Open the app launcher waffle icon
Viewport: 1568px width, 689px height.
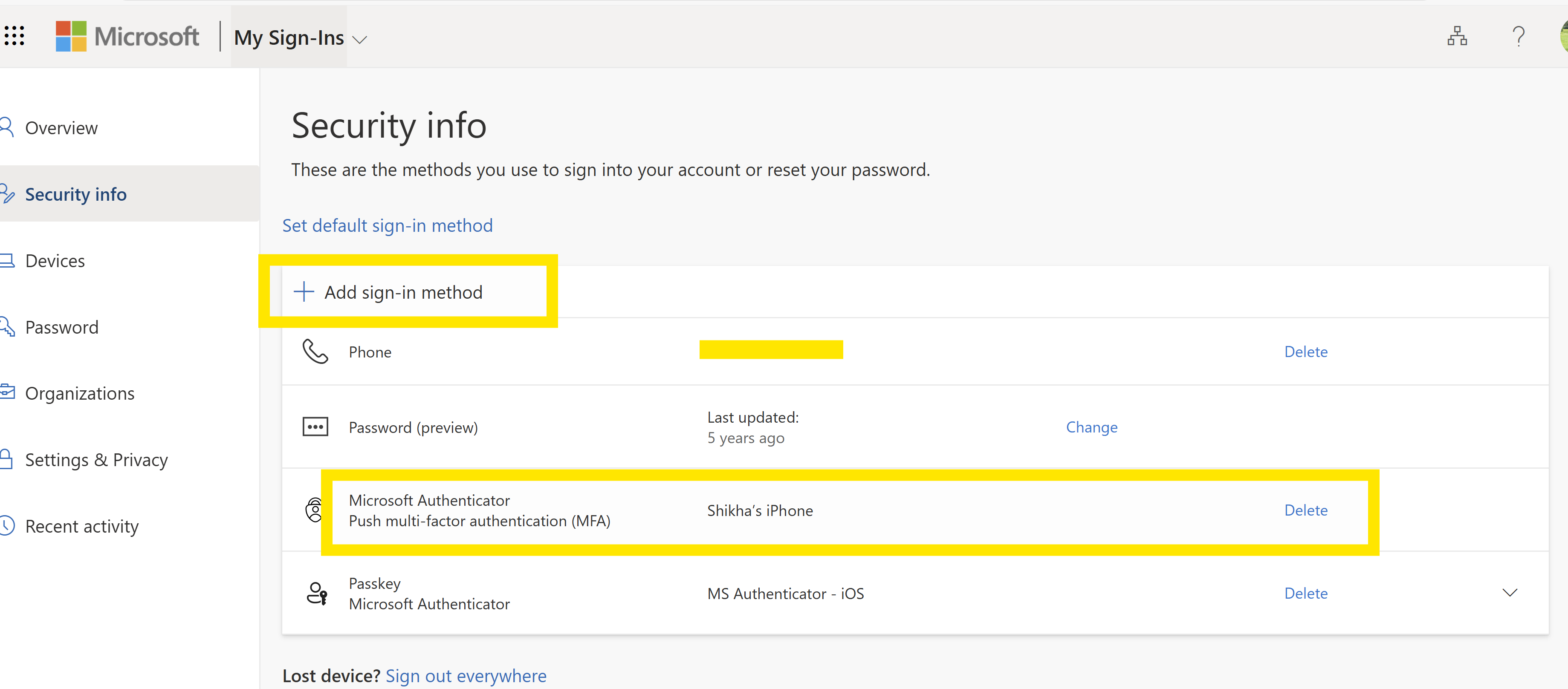click(15, 36)
